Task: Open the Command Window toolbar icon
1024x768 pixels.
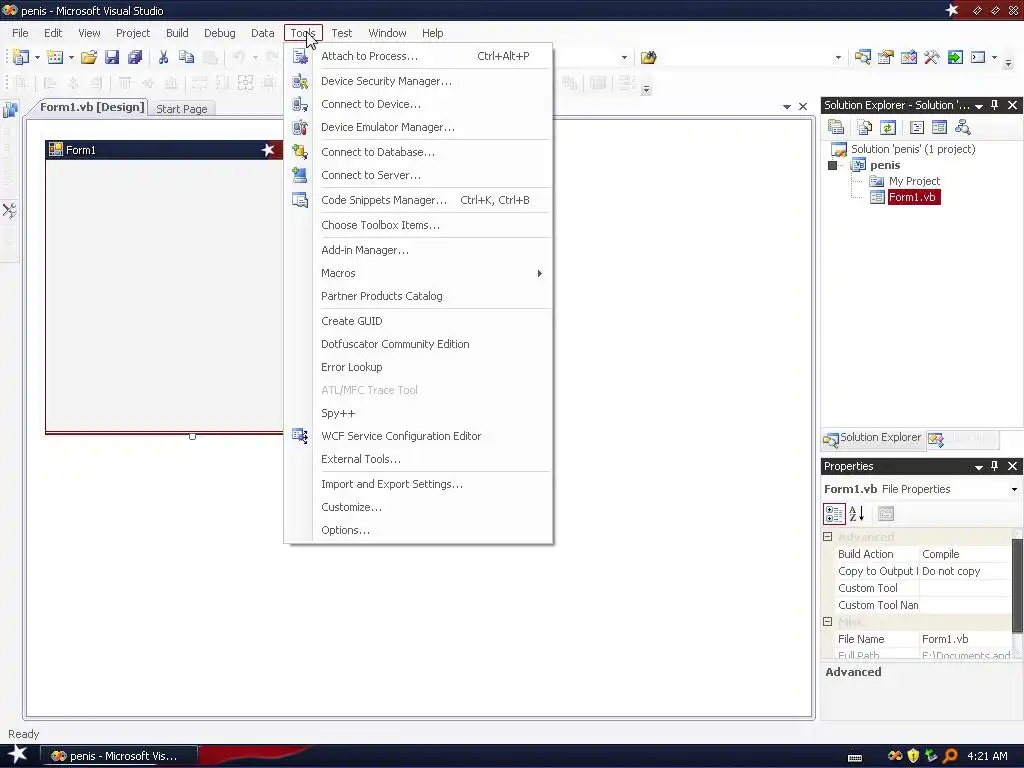Action: (x=978, y=57)
